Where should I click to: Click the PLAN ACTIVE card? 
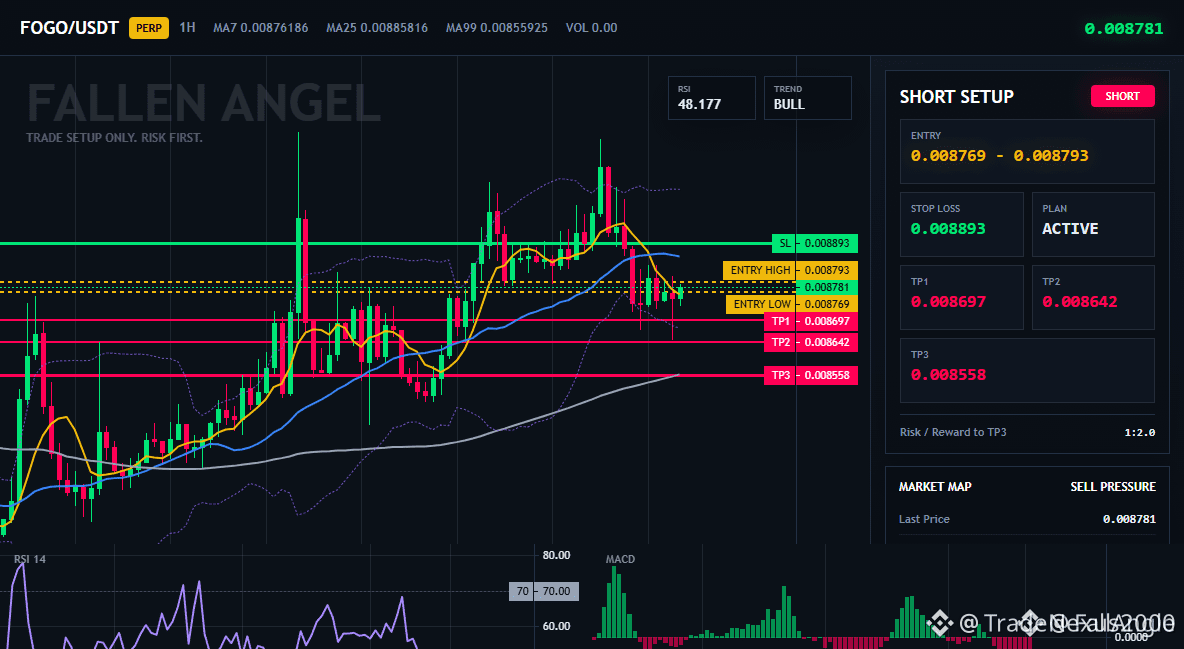[x=1093, y=224]
